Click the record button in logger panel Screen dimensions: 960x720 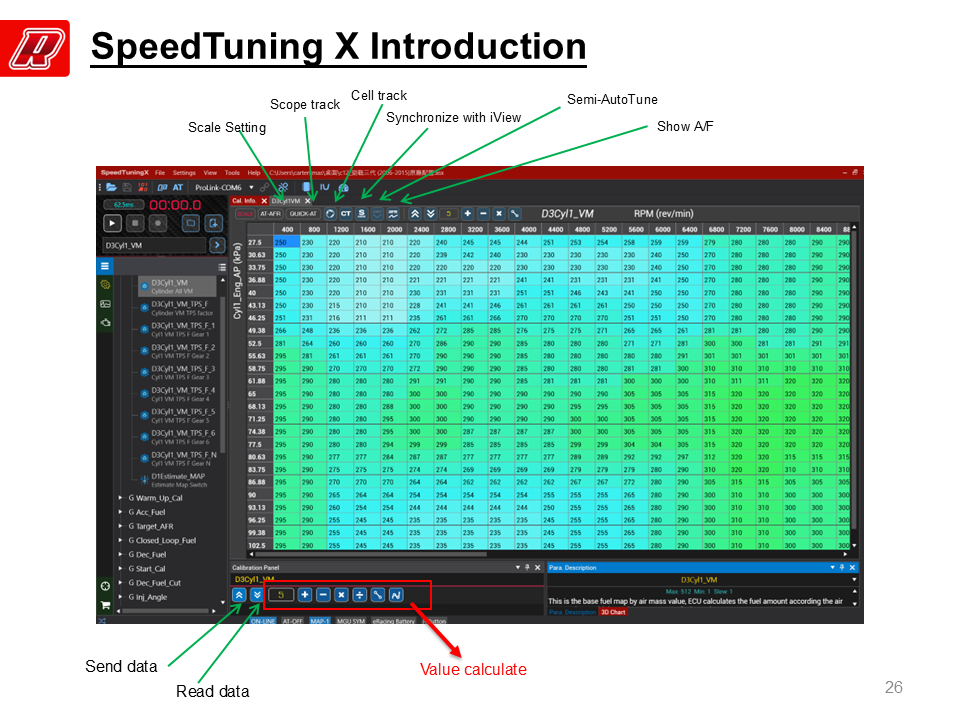(x=158, y=223)
